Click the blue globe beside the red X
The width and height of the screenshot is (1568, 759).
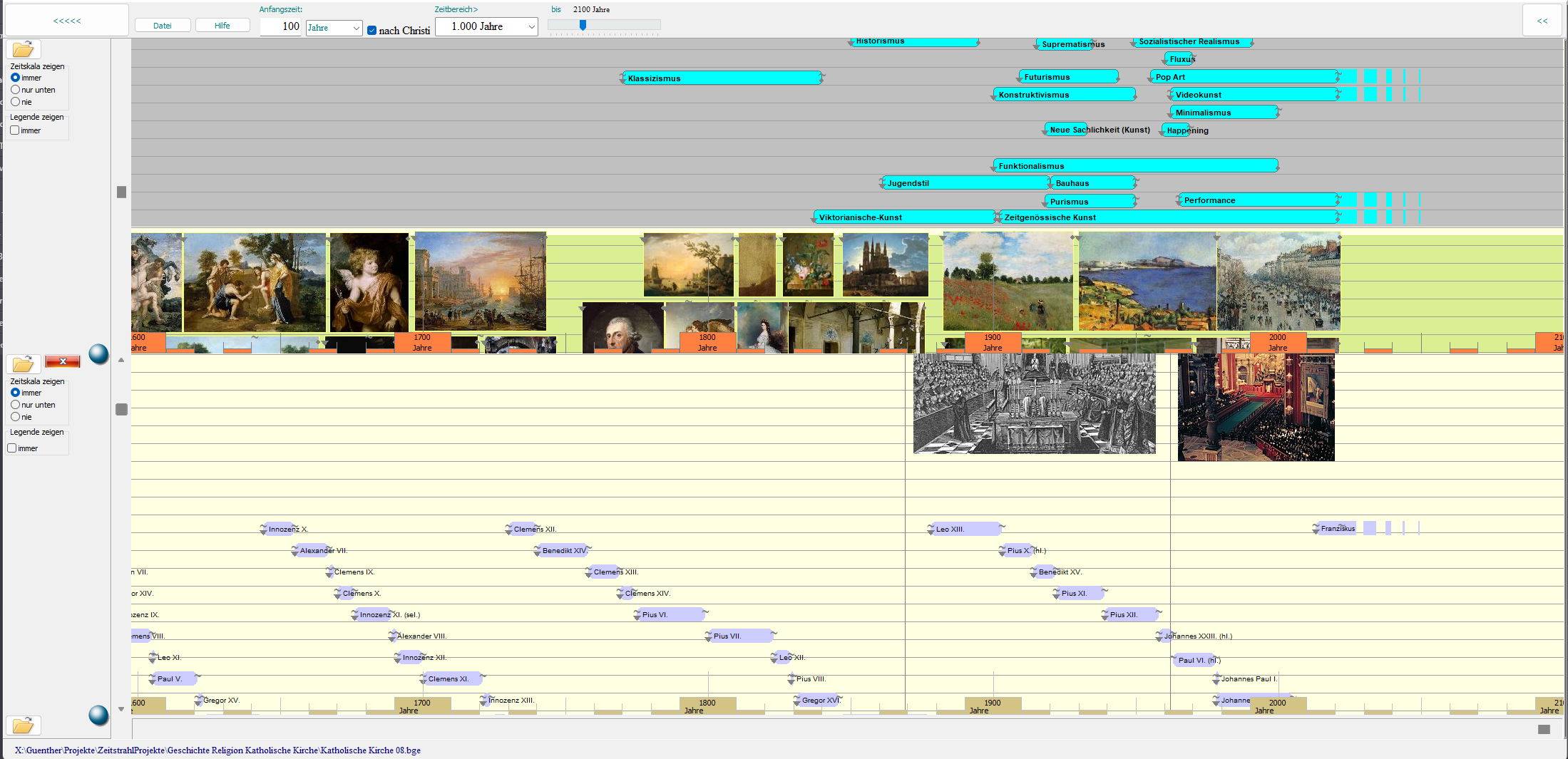98,353
